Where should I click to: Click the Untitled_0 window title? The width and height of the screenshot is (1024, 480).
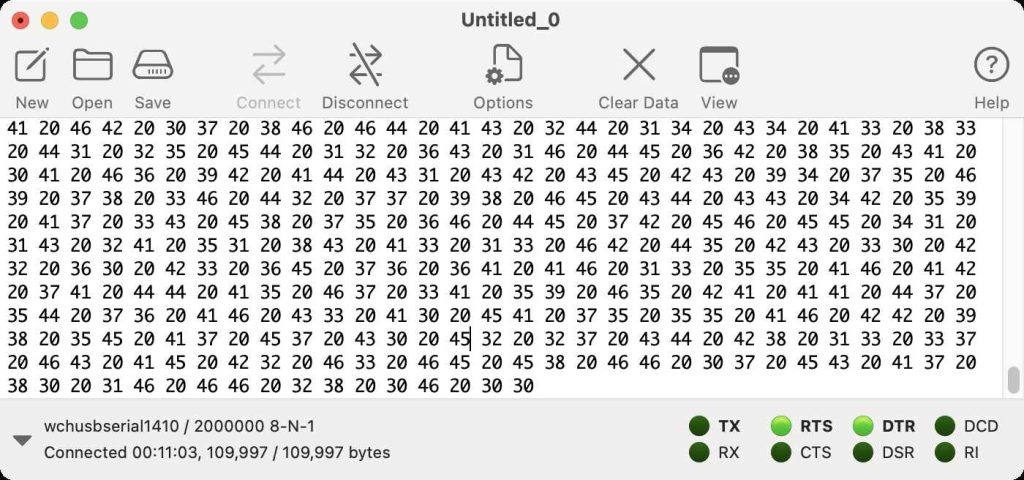(x=511, y=20)
